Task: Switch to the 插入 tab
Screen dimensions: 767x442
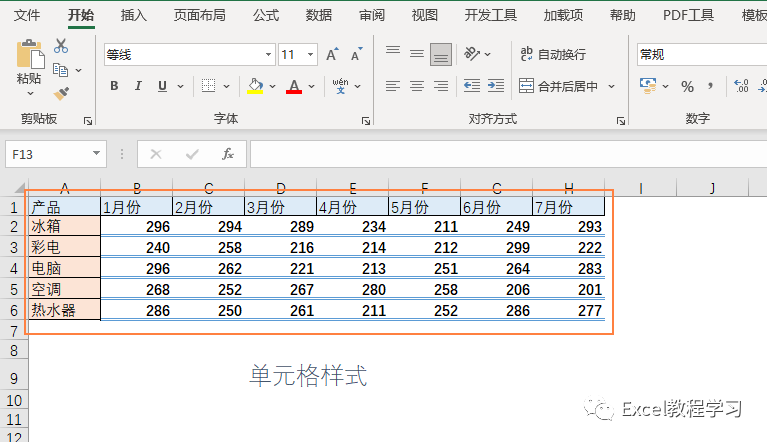Action: (134, 15)
